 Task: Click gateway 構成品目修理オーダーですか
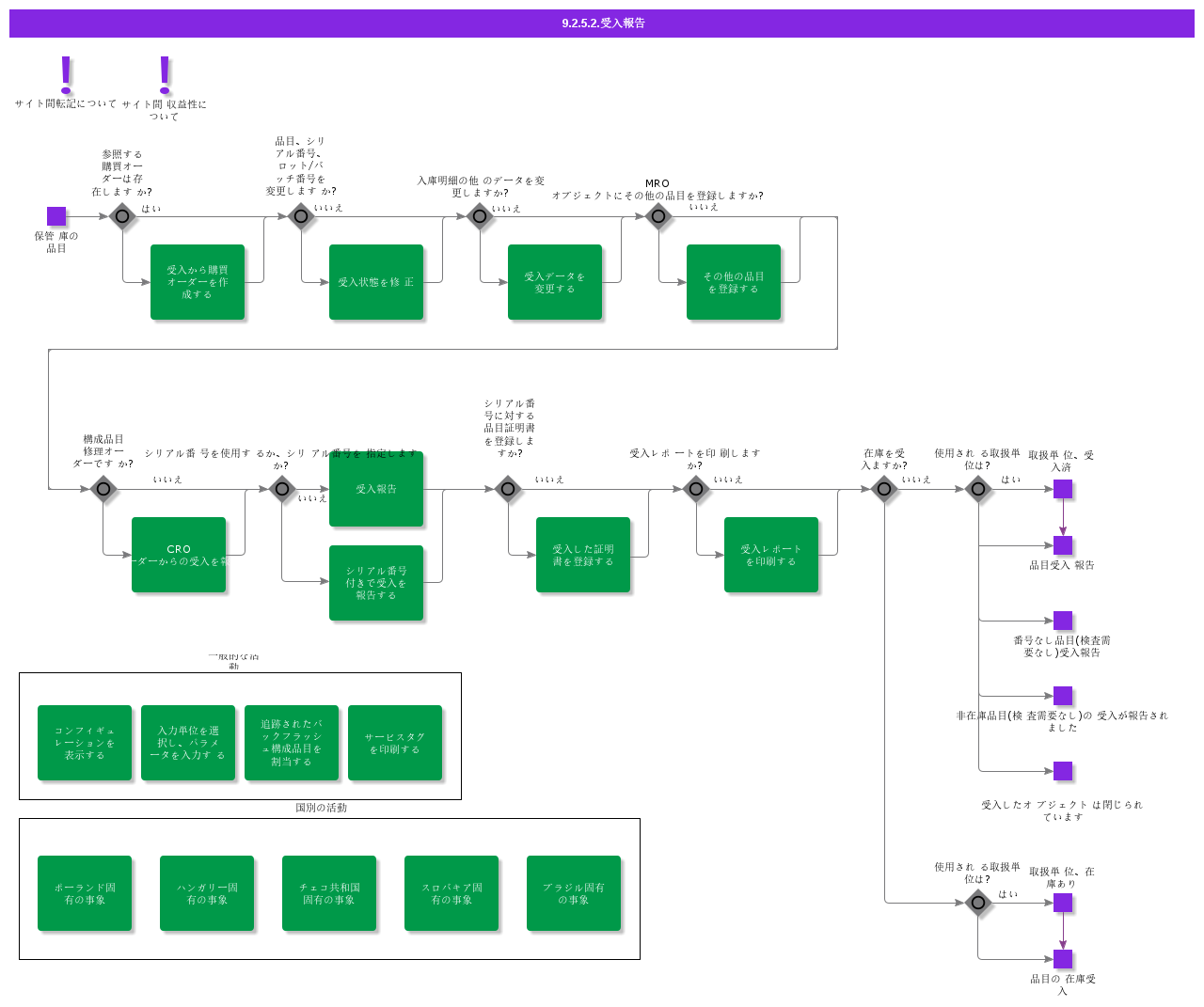coord(103,489)
